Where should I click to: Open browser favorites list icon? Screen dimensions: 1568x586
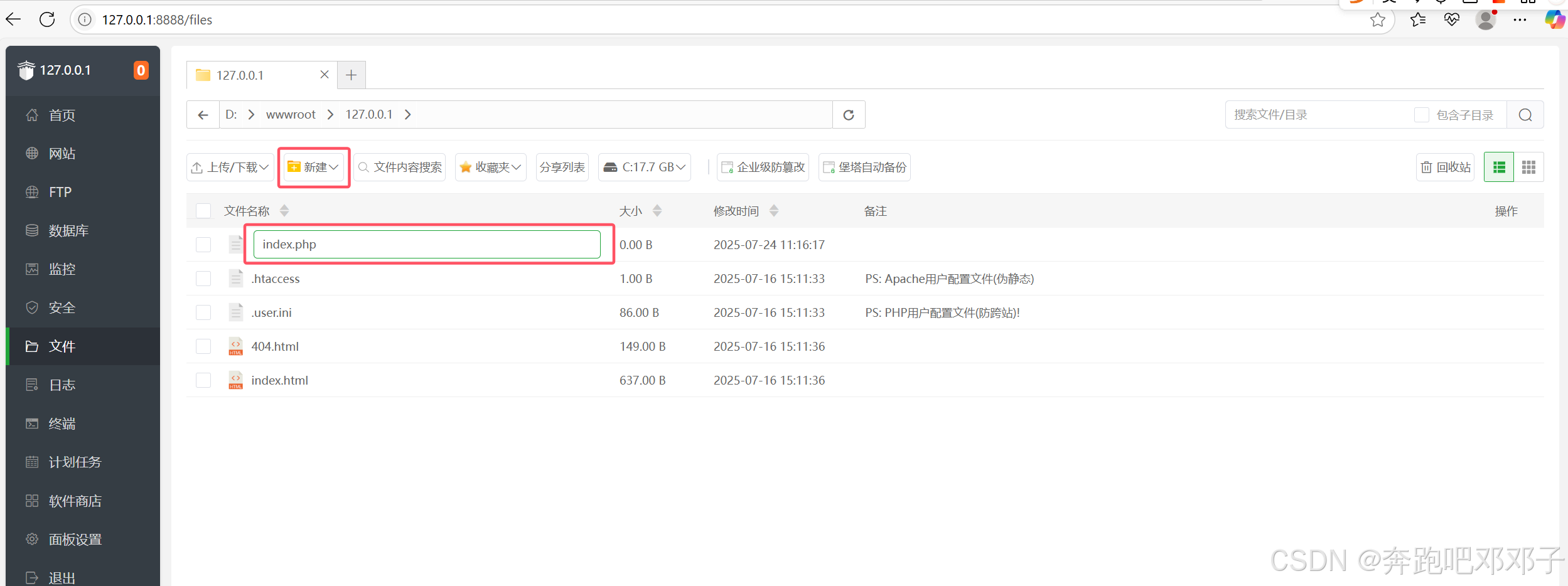point(1418,20)
